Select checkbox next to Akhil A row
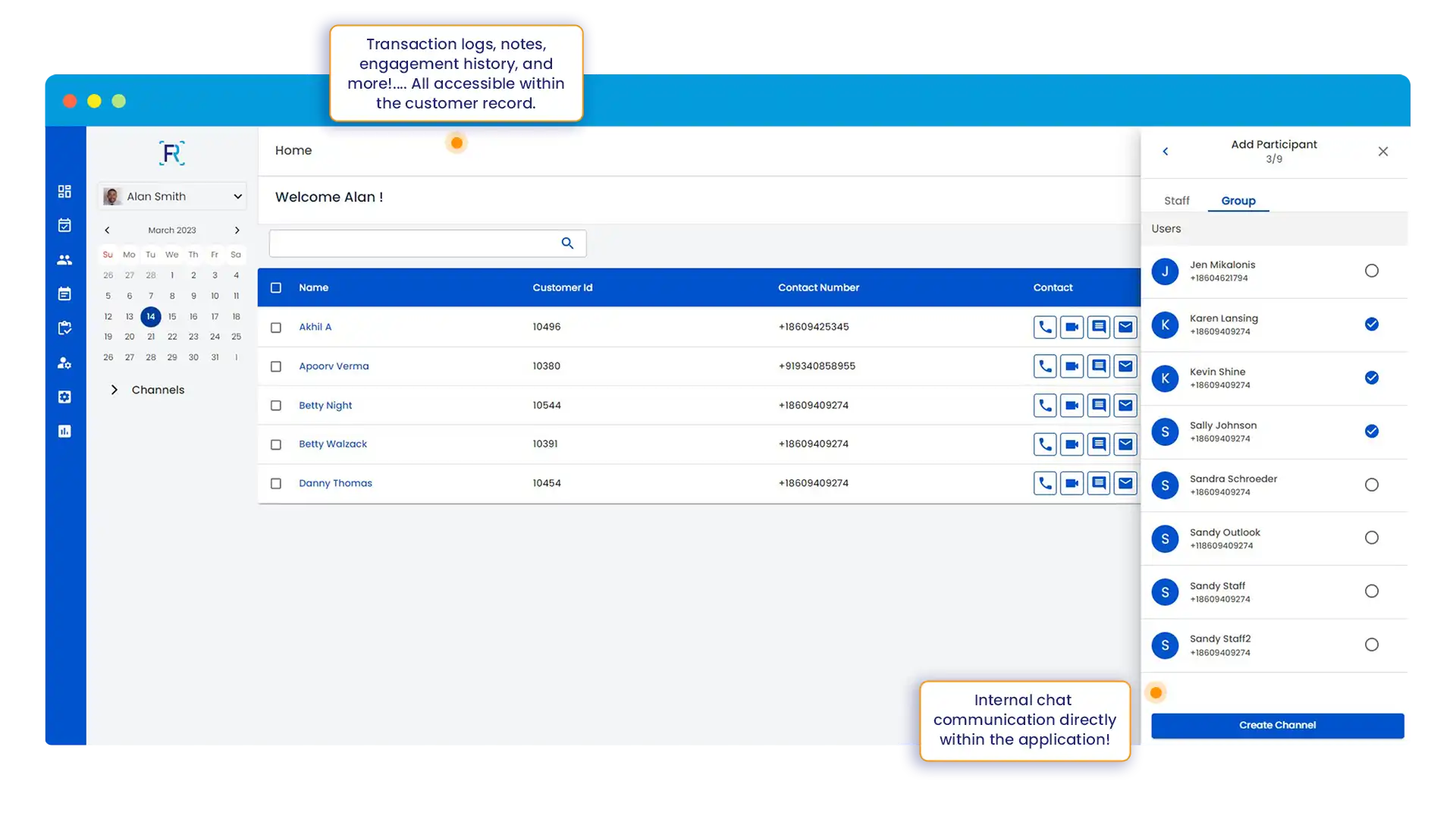Image resolution: width=1456 pixels, height=819 pixels. (x=276, y=326)
